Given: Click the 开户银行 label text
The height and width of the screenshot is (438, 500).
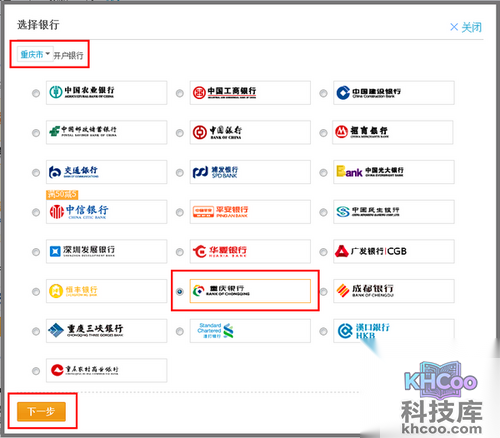Looking at the screenshot, I should tap(68, 55).
